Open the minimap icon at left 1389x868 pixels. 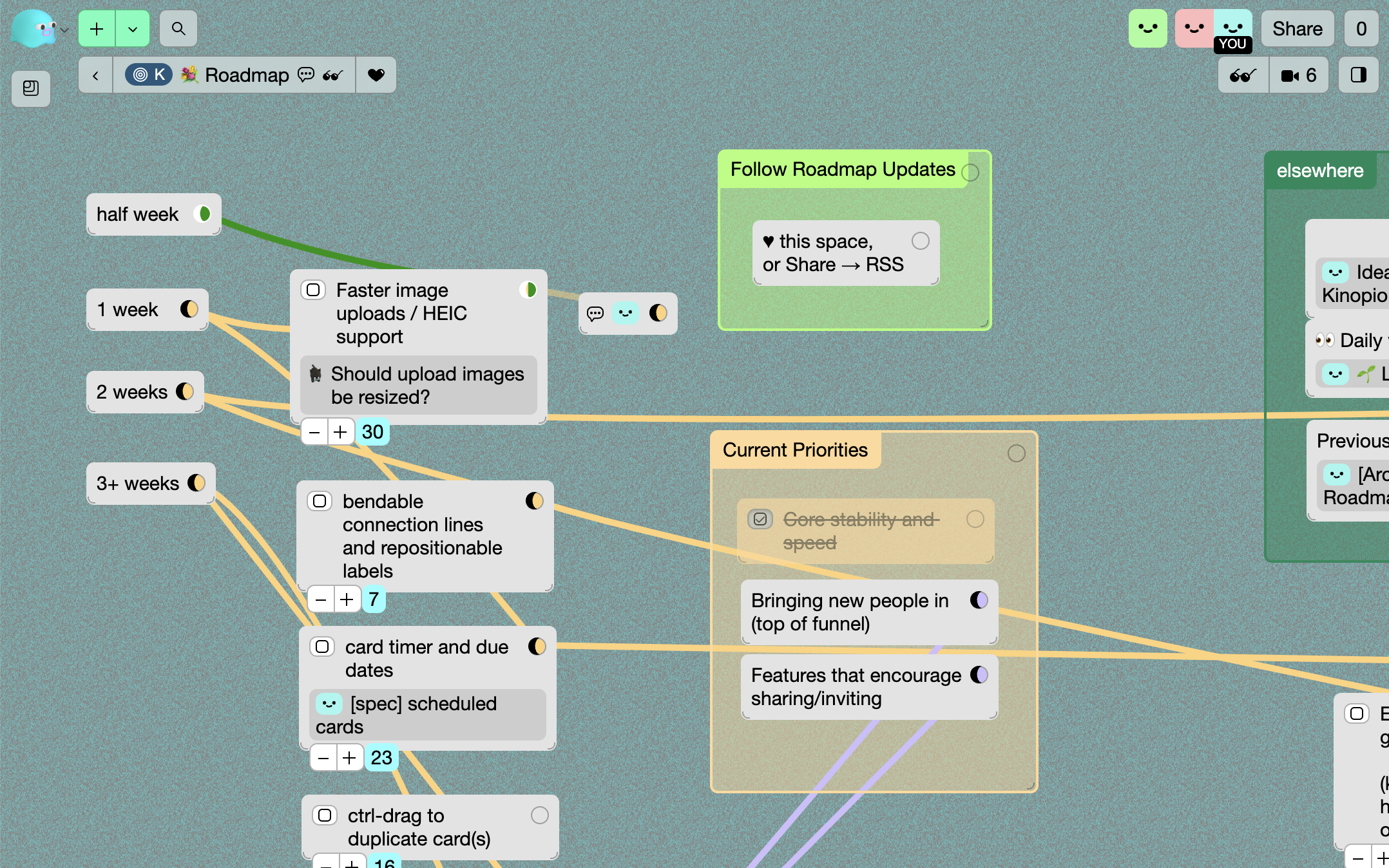pyautogui.click(x=30, y=88)
